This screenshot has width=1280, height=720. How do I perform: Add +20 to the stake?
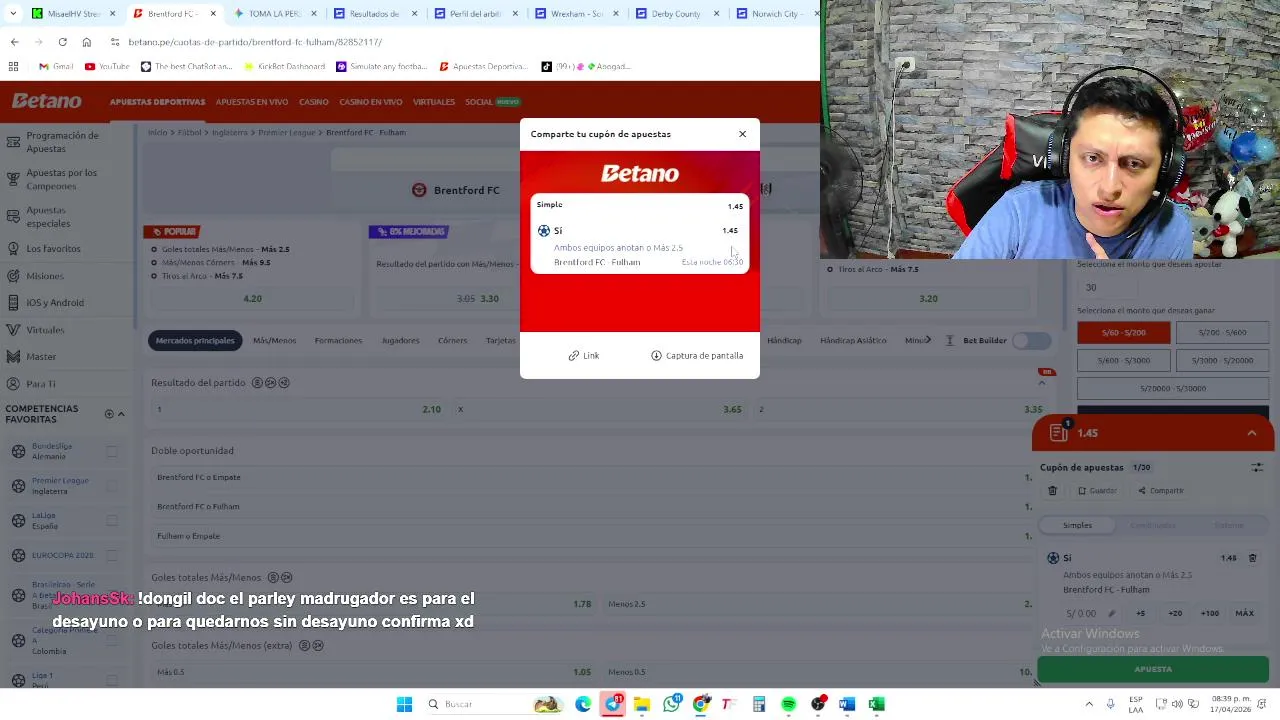[1175, 613]
